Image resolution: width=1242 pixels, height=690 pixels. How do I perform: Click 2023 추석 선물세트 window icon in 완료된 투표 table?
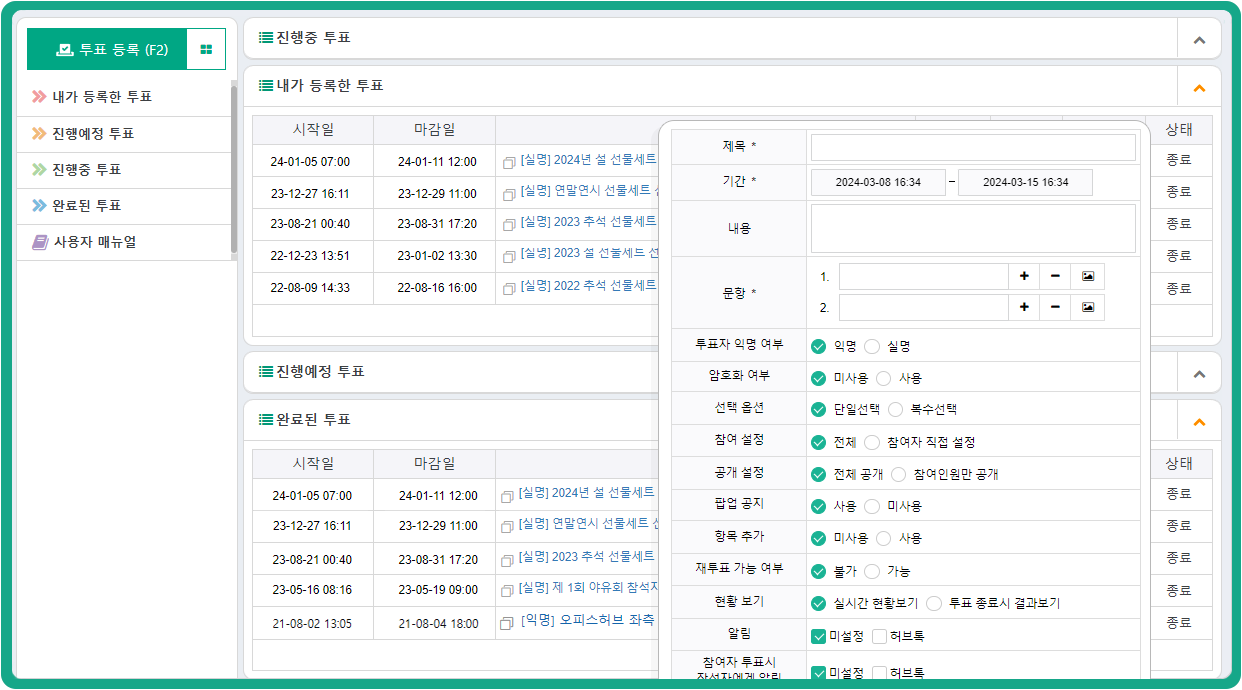click(x=508, y=559)
